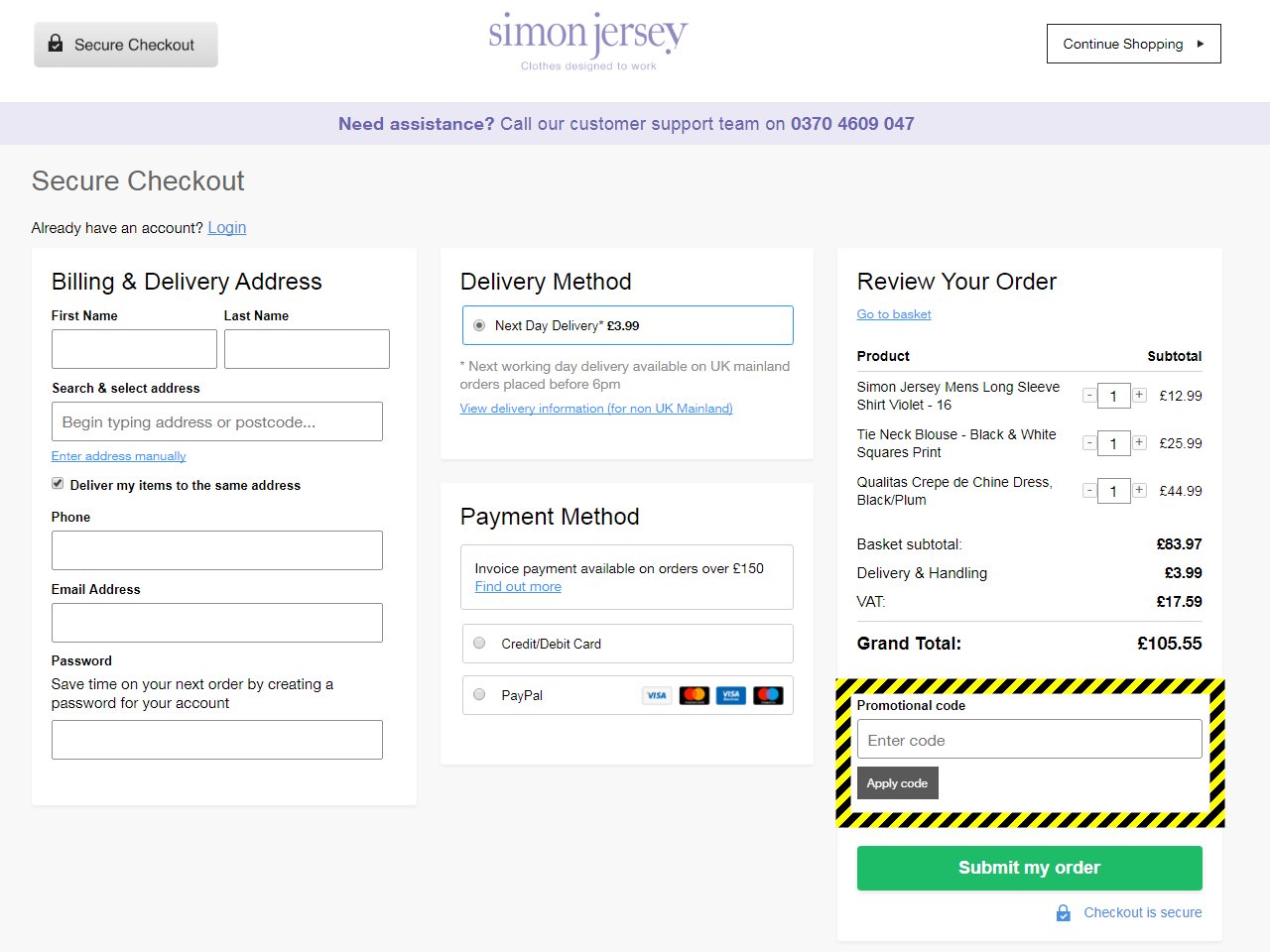
Task: Click the VAT value £17.59
Action: coord(1180,602)
